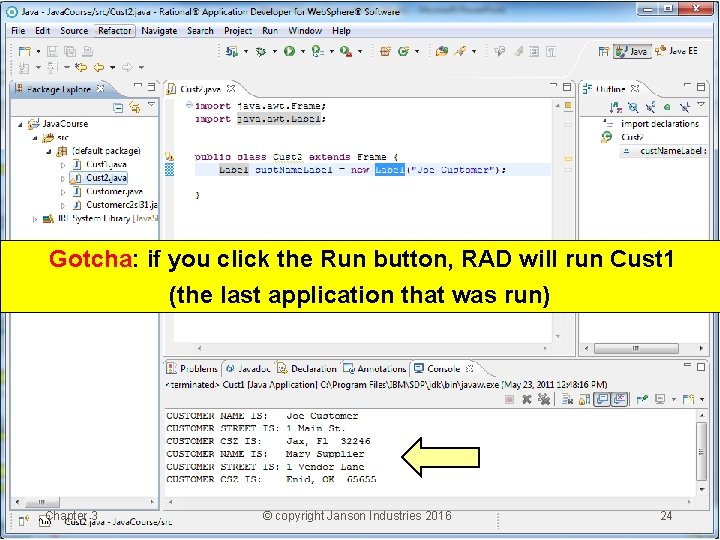Viewport: 720px width, 540px height.
Task: Click the Debug bug toolbar icon
Action: 261,51
